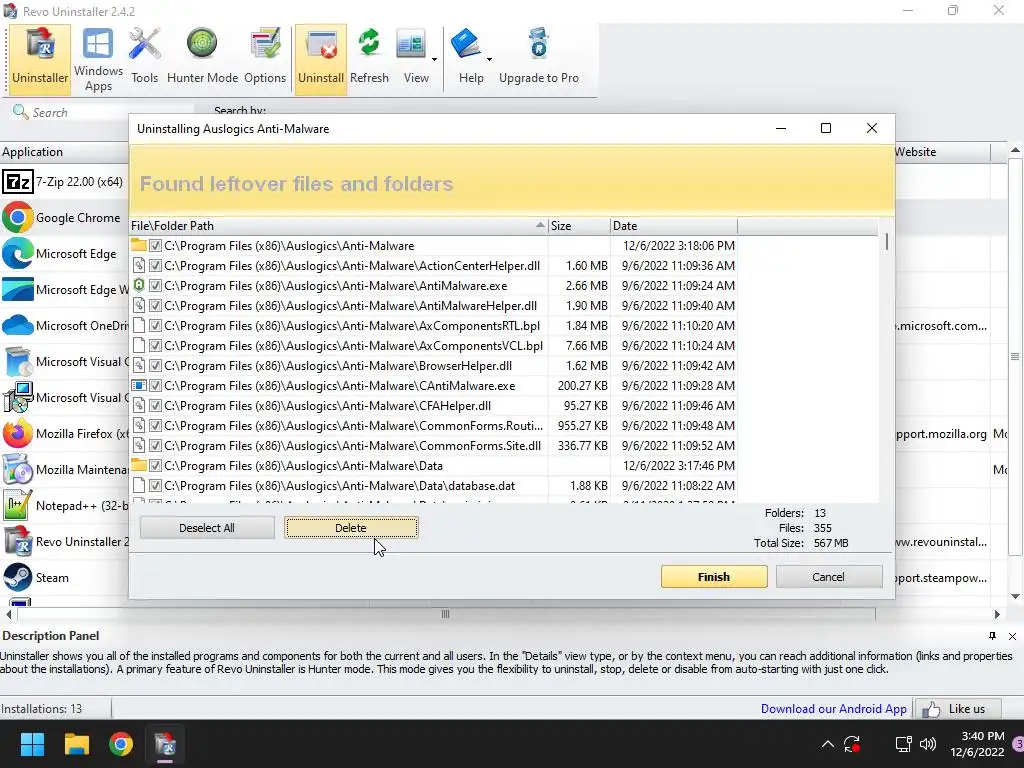
Task: Select 7-Zip 22.00 application icon
Action: click(18, 182)
